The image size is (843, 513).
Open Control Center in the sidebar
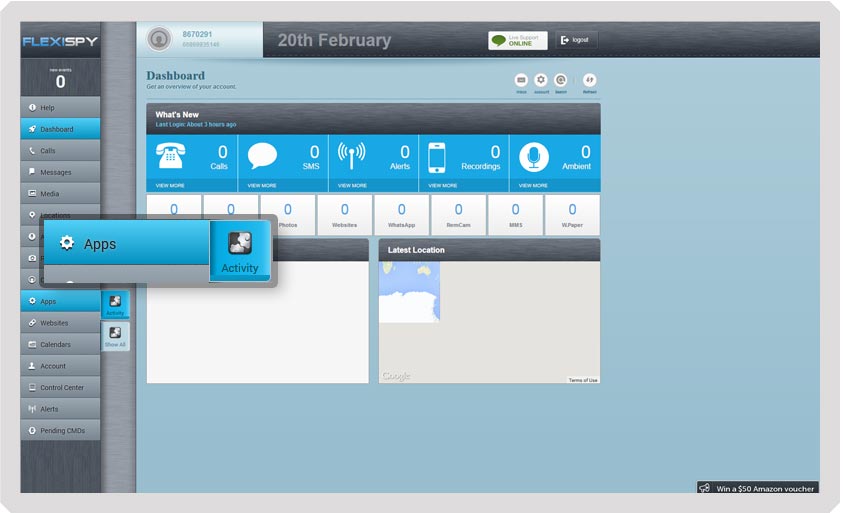pos(60,387)
